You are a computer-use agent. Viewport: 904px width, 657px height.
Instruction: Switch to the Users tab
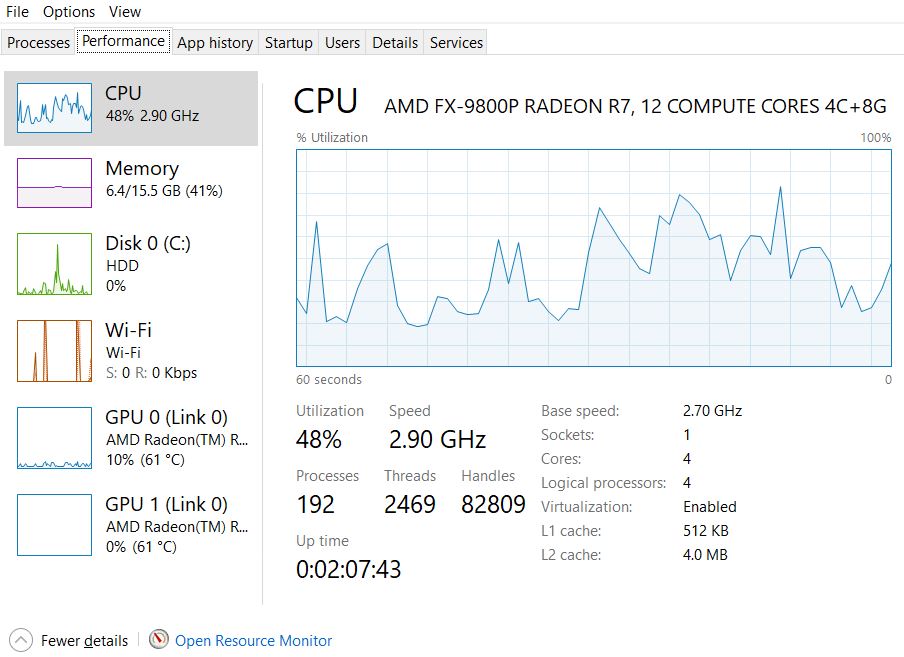(x=342, y=43)
